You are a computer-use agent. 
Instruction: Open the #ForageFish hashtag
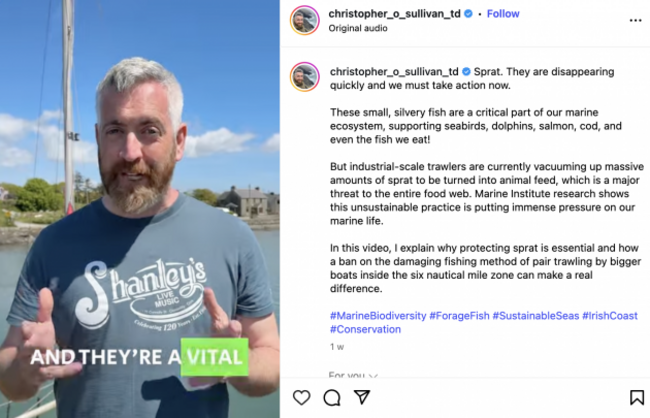[459, 316]
